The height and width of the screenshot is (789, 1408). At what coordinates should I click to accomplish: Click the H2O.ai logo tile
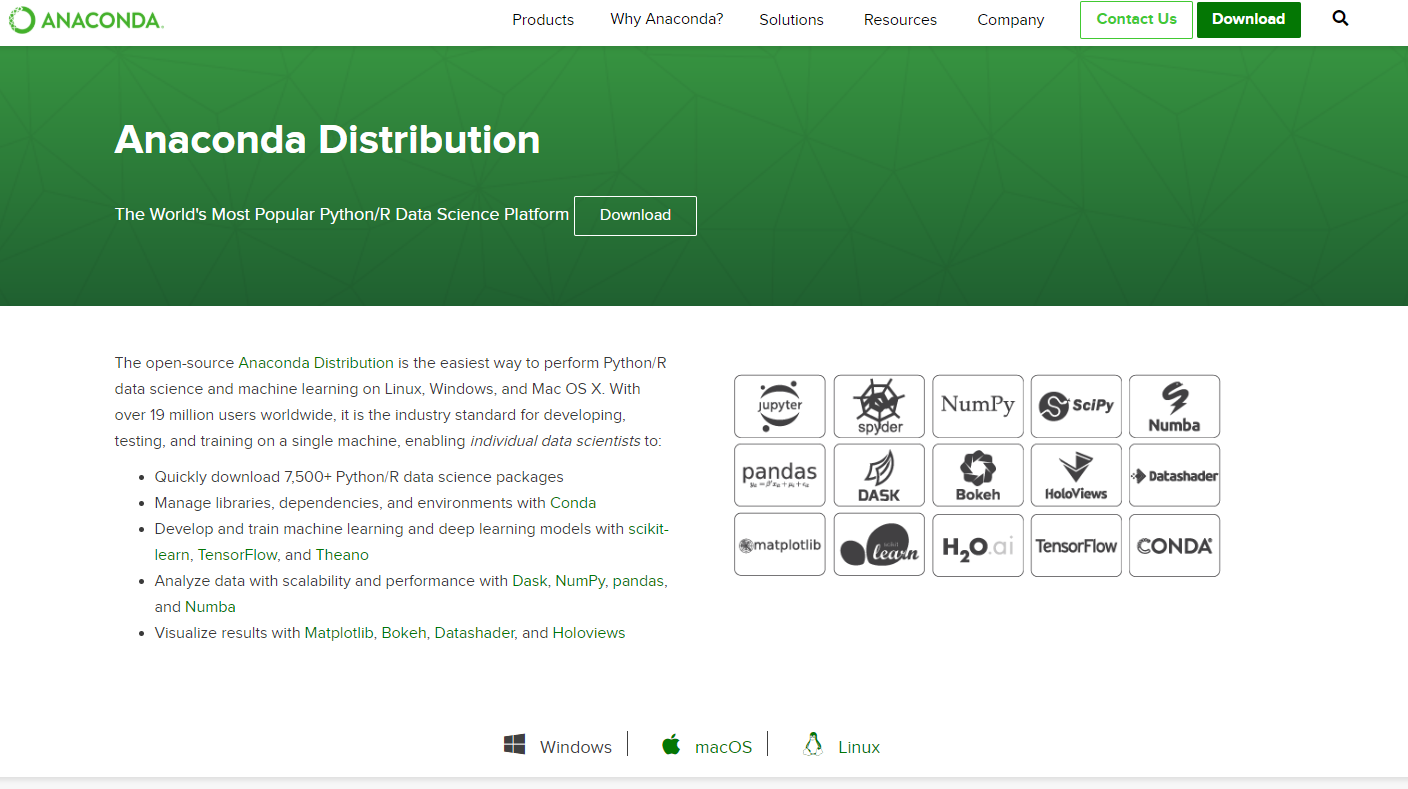[x=978, y=545]
